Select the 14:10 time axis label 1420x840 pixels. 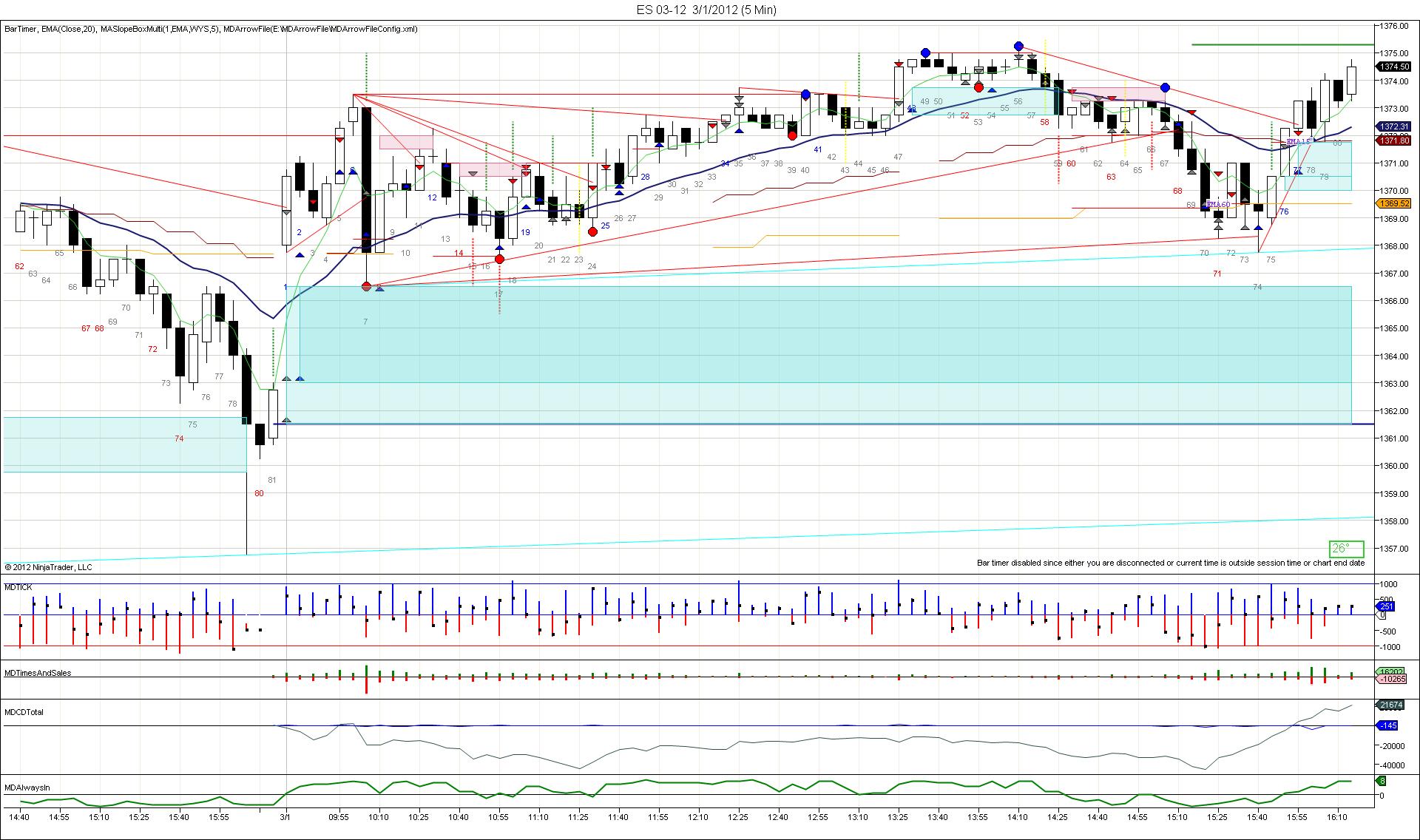point(1018,817)
